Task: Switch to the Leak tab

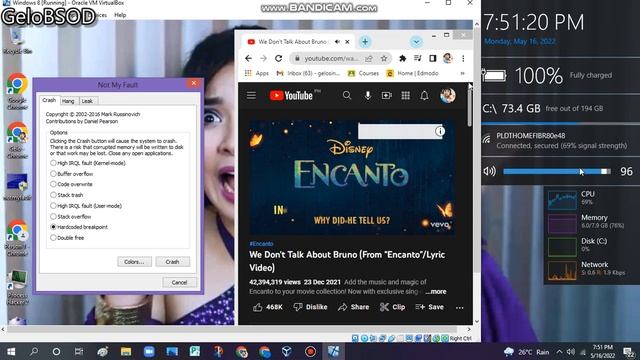Action: coord(87,101)
